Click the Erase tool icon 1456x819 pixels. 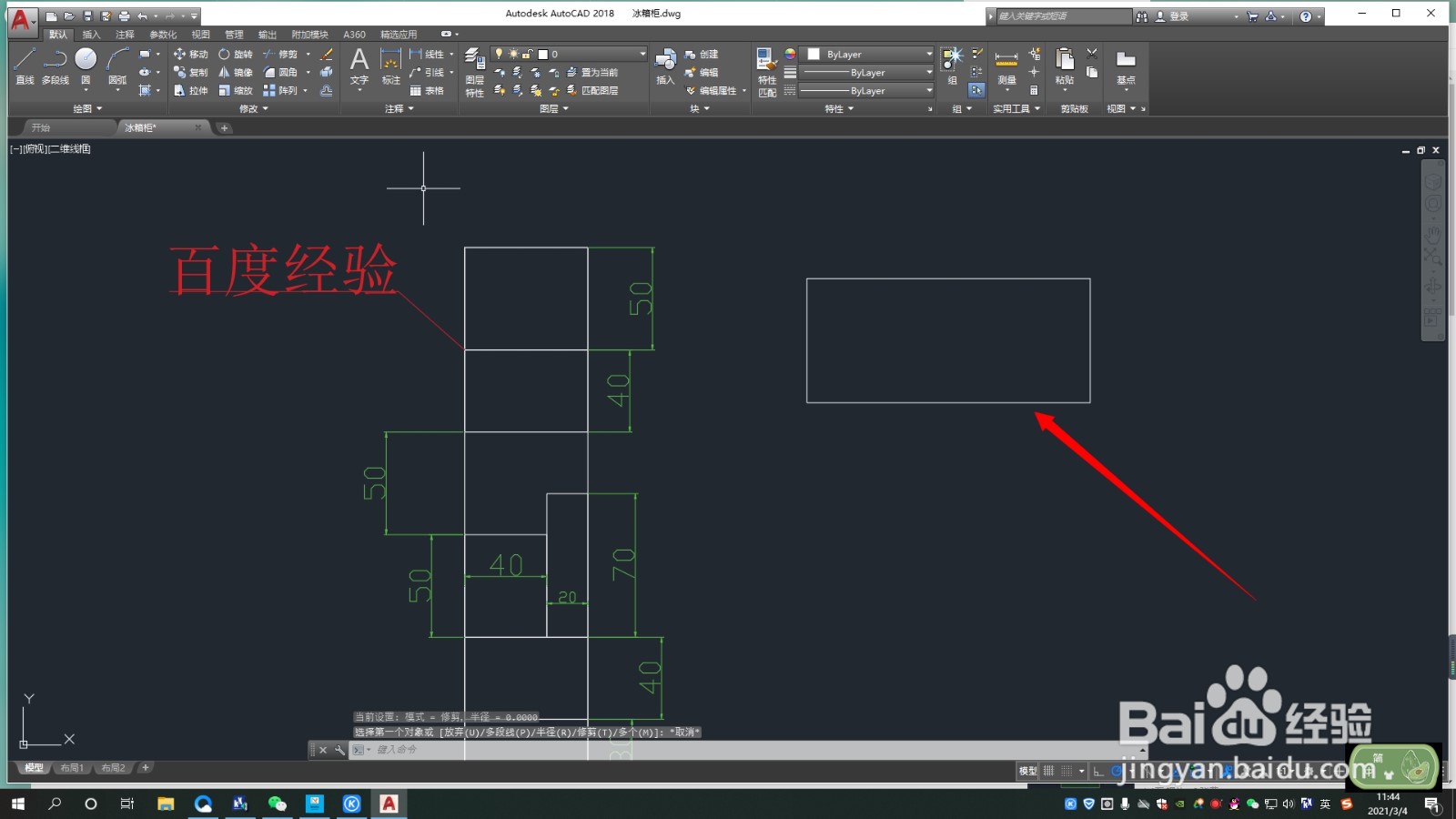tap(327, 55)
